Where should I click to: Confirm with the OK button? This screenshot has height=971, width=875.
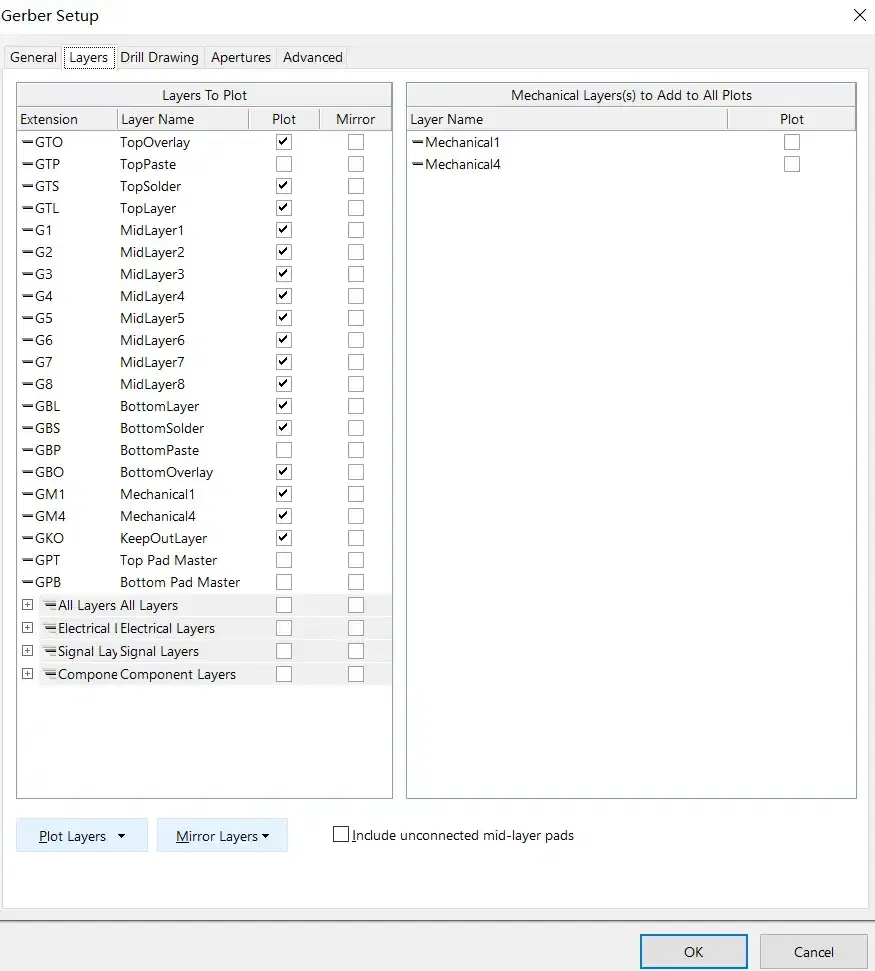pos(693,952)
